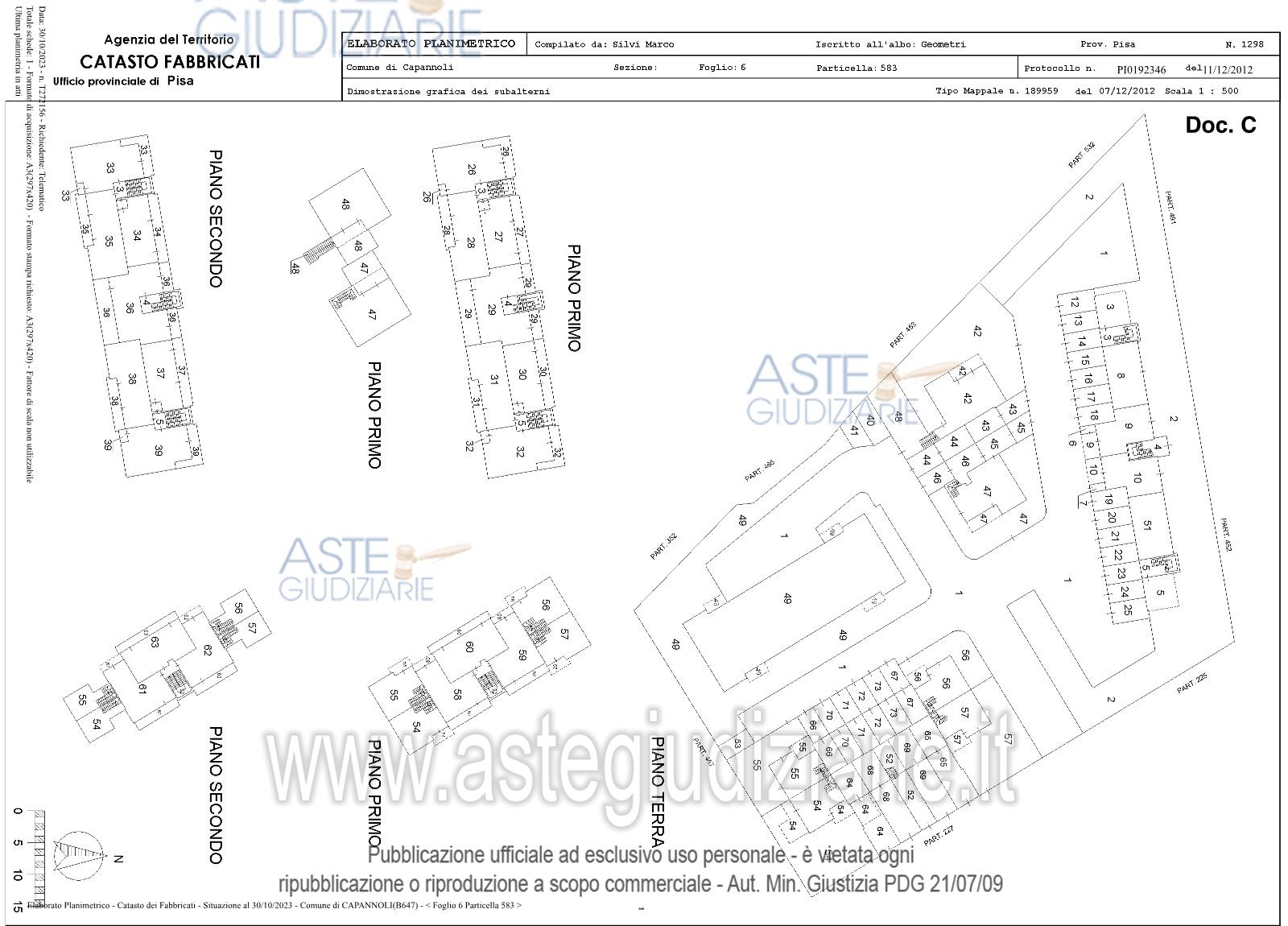Select the Compilato da: Silvi Marco field
The height and width of the screenshot is (926, 1288).
[604, 44]
